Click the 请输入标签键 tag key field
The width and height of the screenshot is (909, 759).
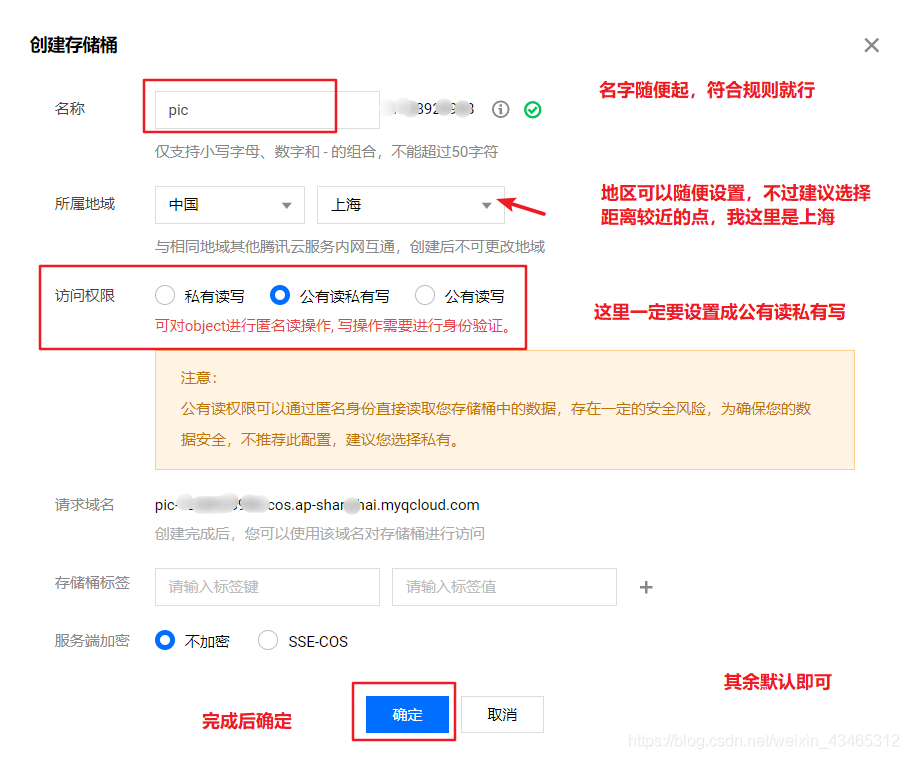[266, 586]
